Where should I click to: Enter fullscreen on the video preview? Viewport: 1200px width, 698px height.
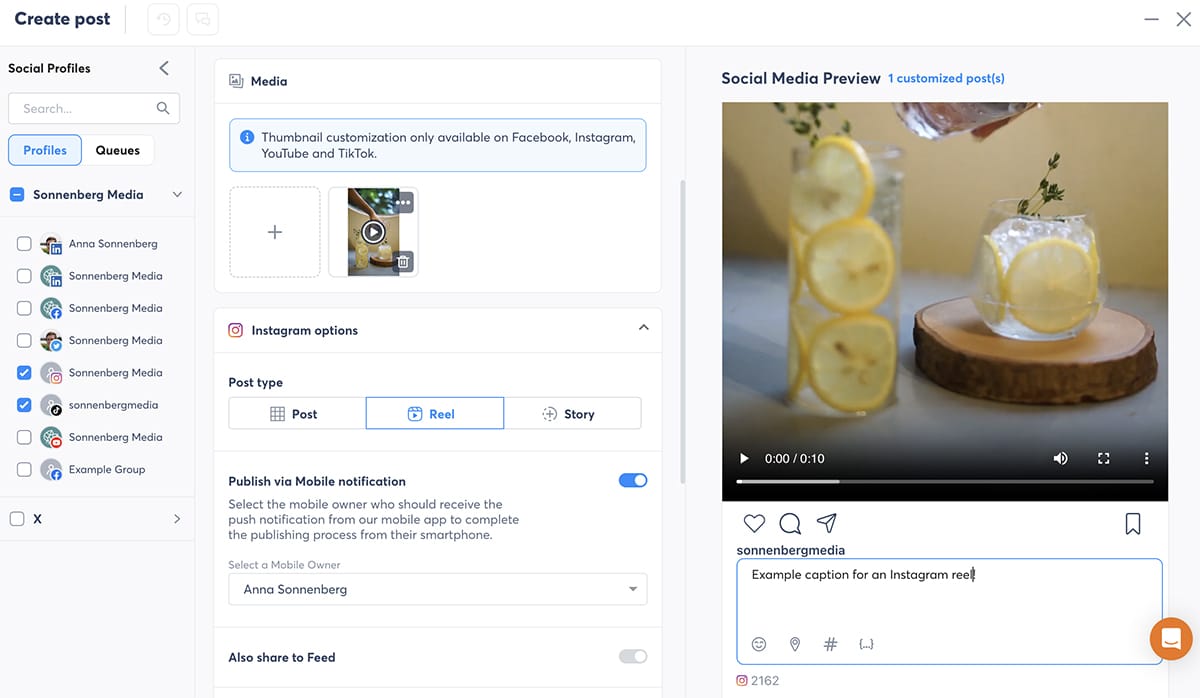click(1104, 458)
